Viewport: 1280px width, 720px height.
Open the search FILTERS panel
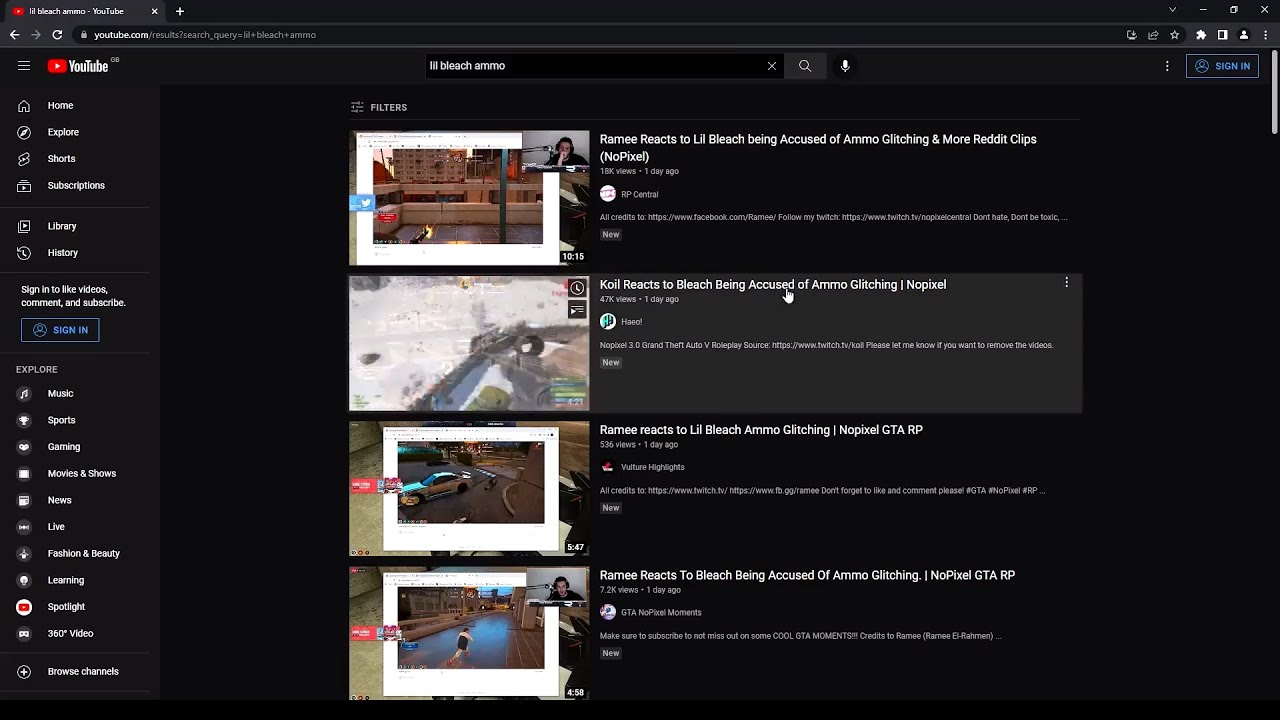pyautogui.click(x=379, y=107)
